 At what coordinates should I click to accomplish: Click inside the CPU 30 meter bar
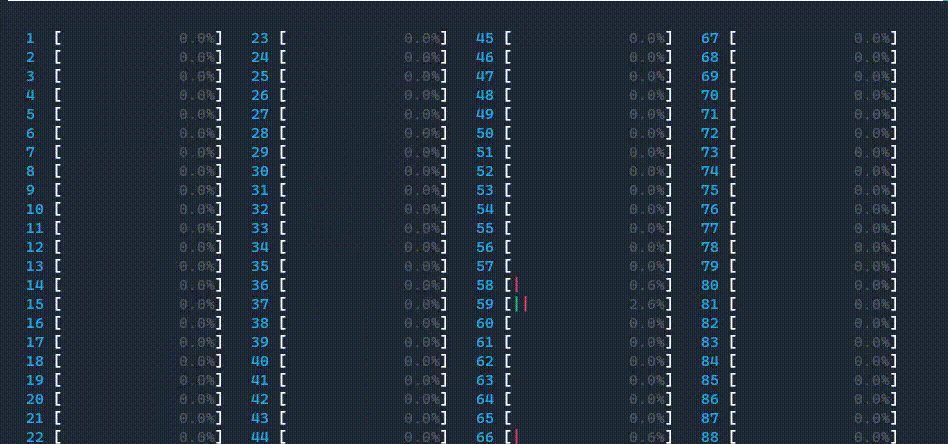(x=364, y=171)
